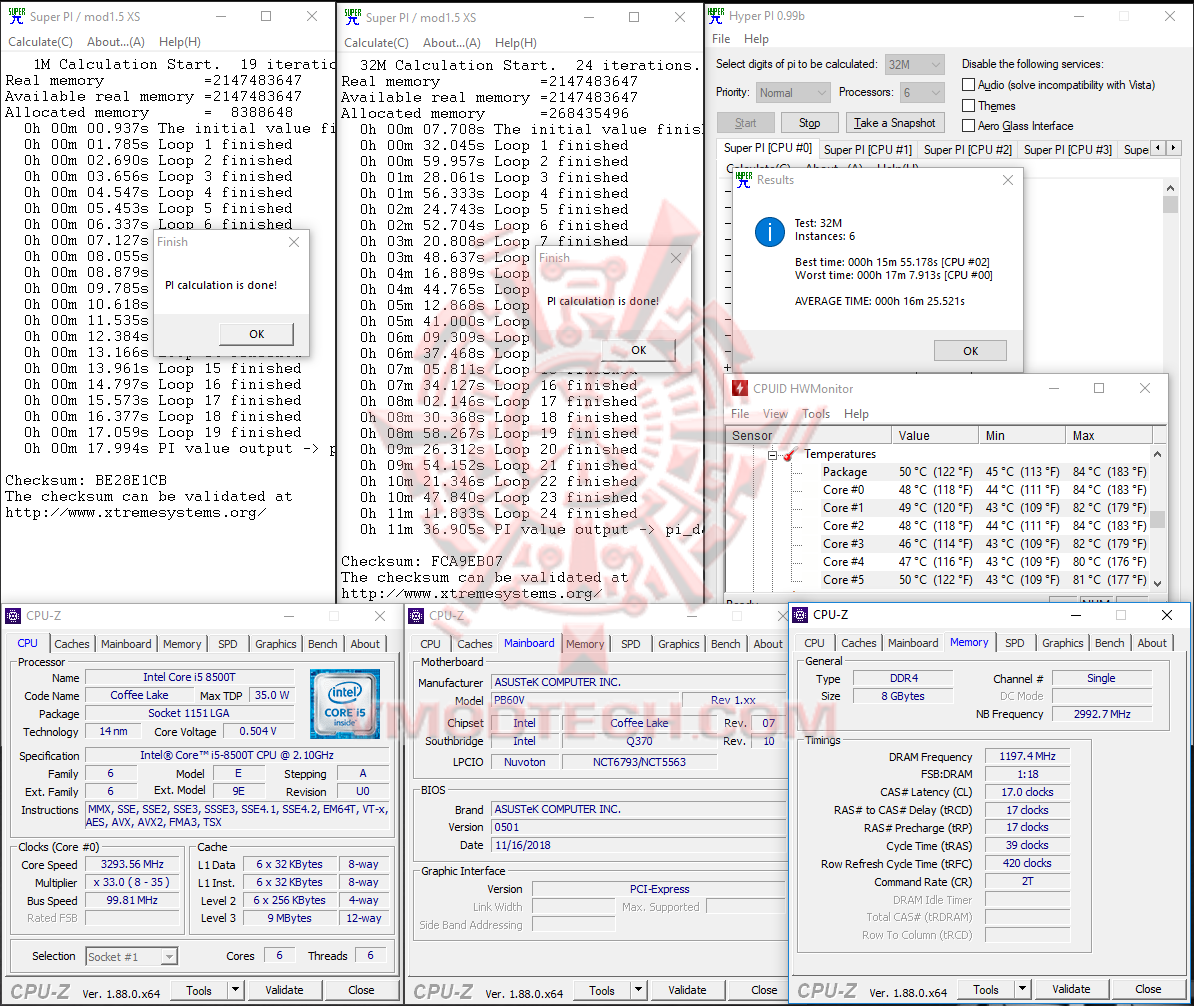Switch to Graphics tab in CPU-Z CPU window
Viewport: 1194px width, 1006px height.
pos(276,644)
